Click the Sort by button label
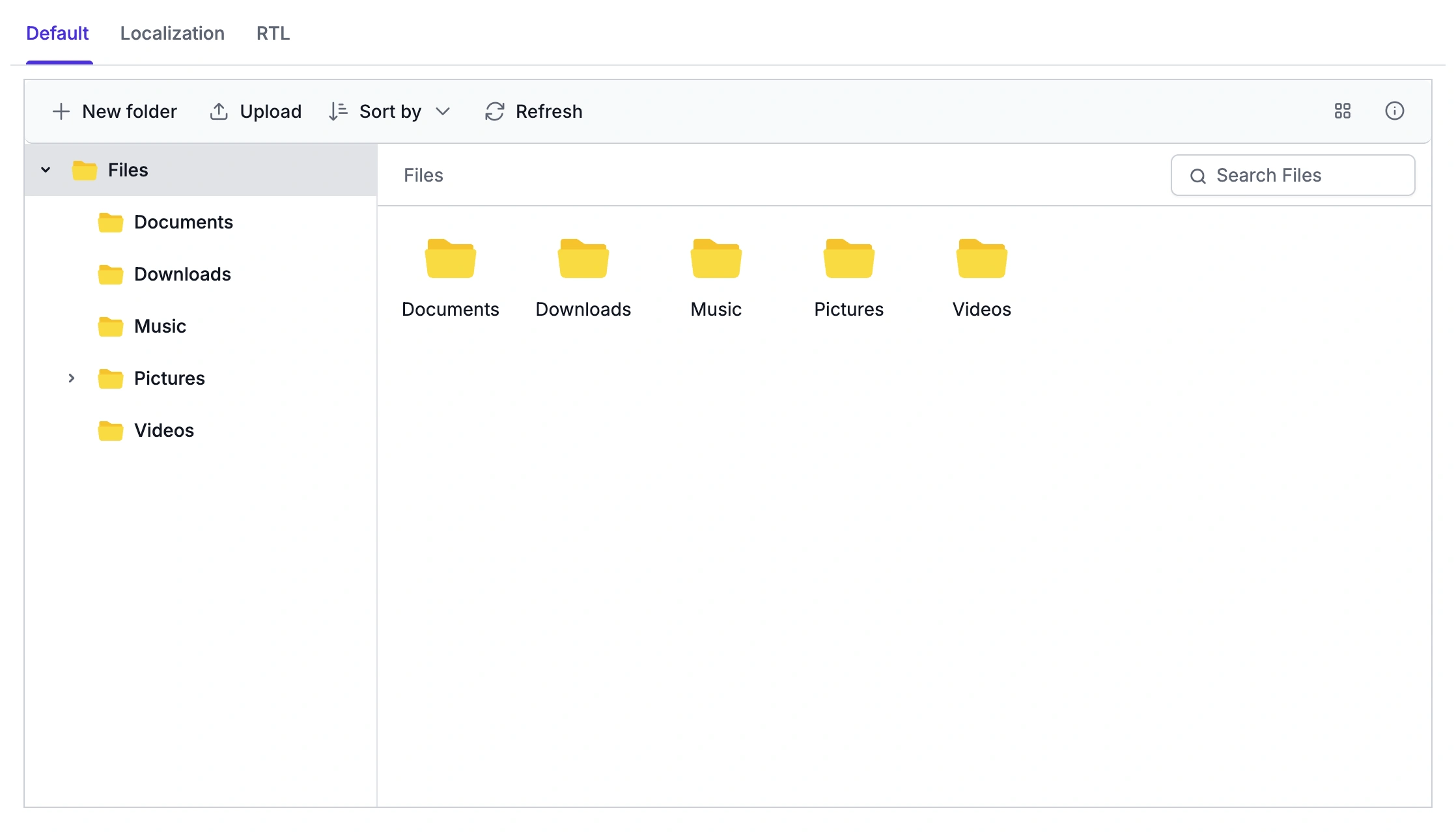 [391, 111]
